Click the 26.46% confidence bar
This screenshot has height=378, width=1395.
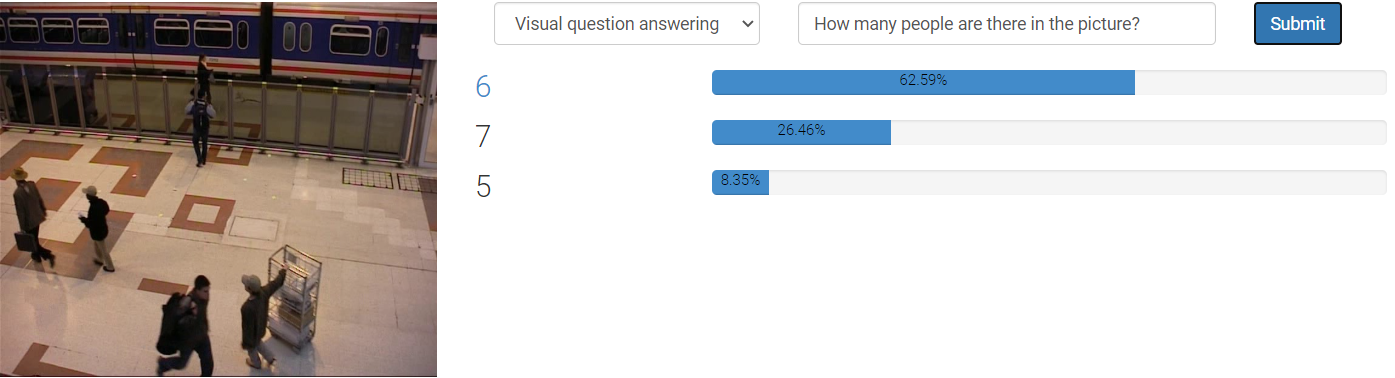point(801,132)
